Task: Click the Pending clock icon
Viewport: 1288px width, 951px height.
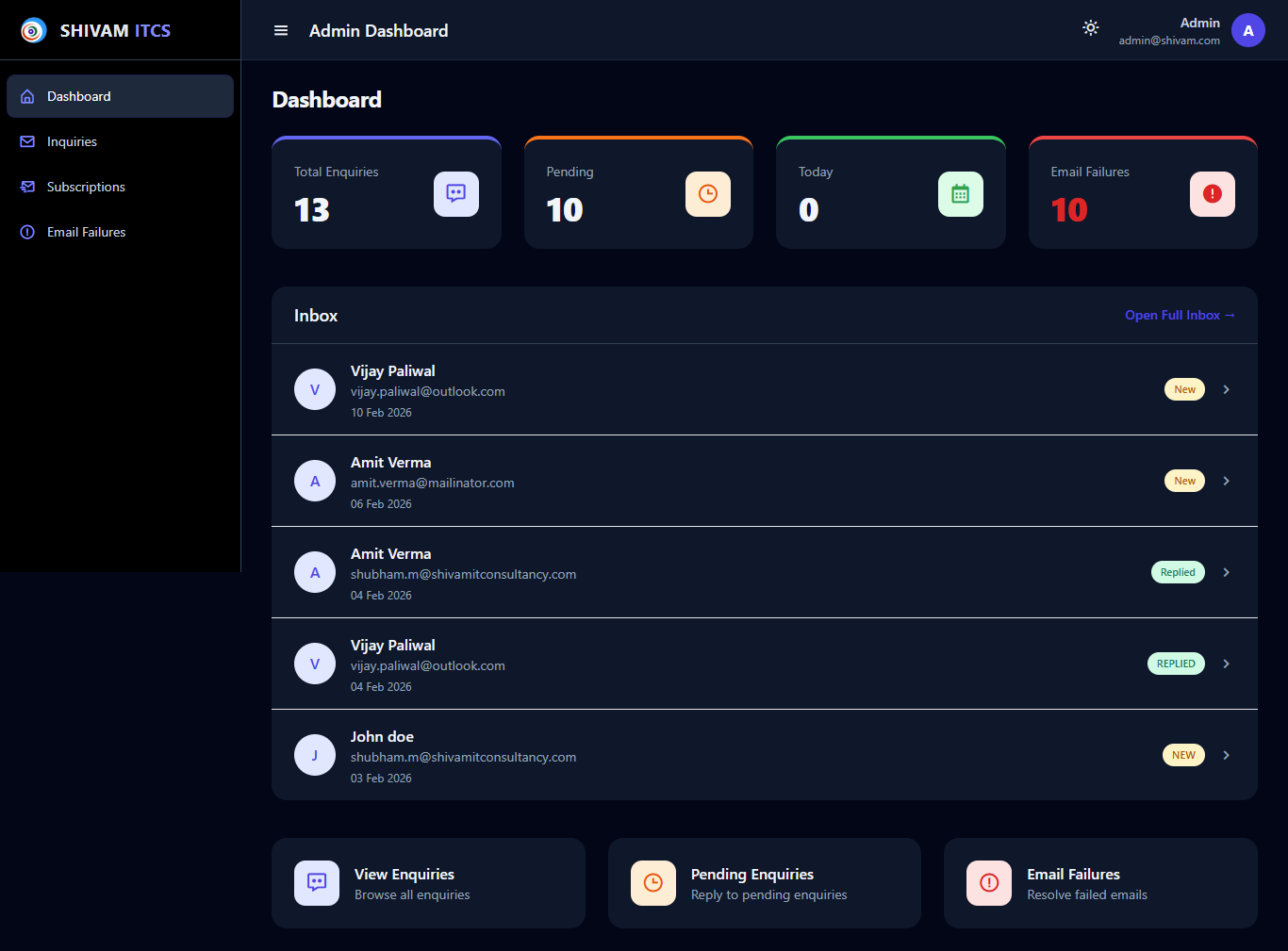Action: pos(707,194)
